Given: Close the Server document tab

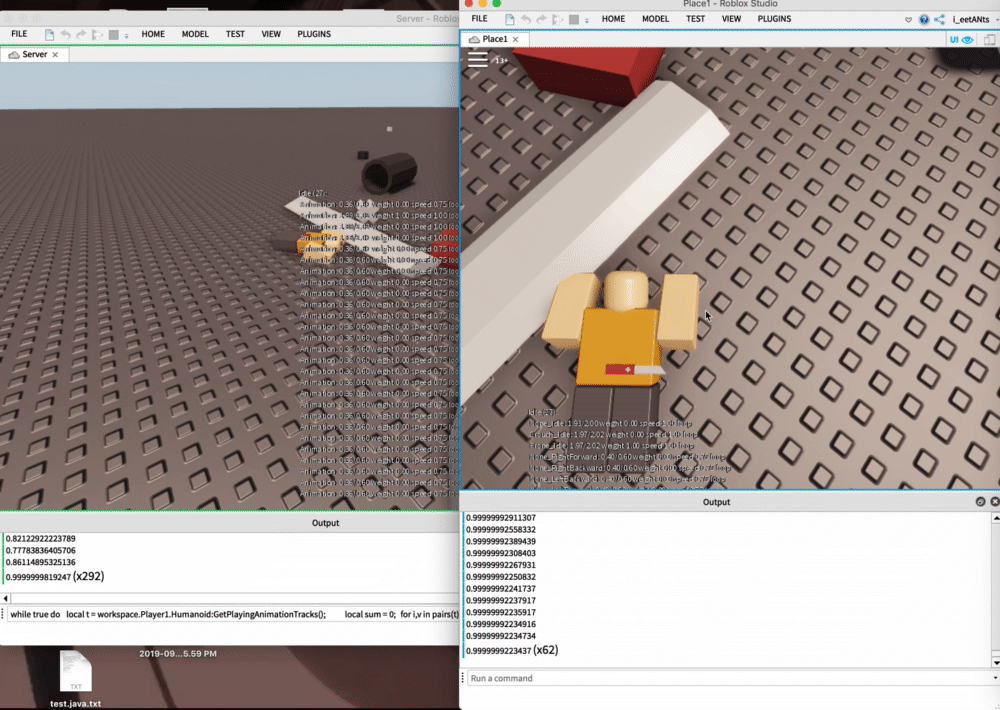Looking at the screenshot, I should [55, 55].
